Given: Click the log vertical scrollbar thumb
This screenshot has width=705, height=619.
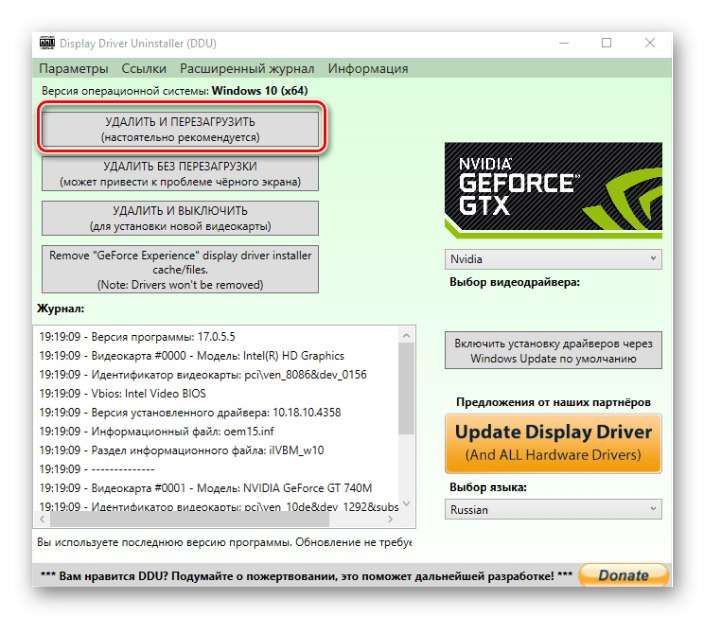Looking at the screenshot, I should point(406,388).
